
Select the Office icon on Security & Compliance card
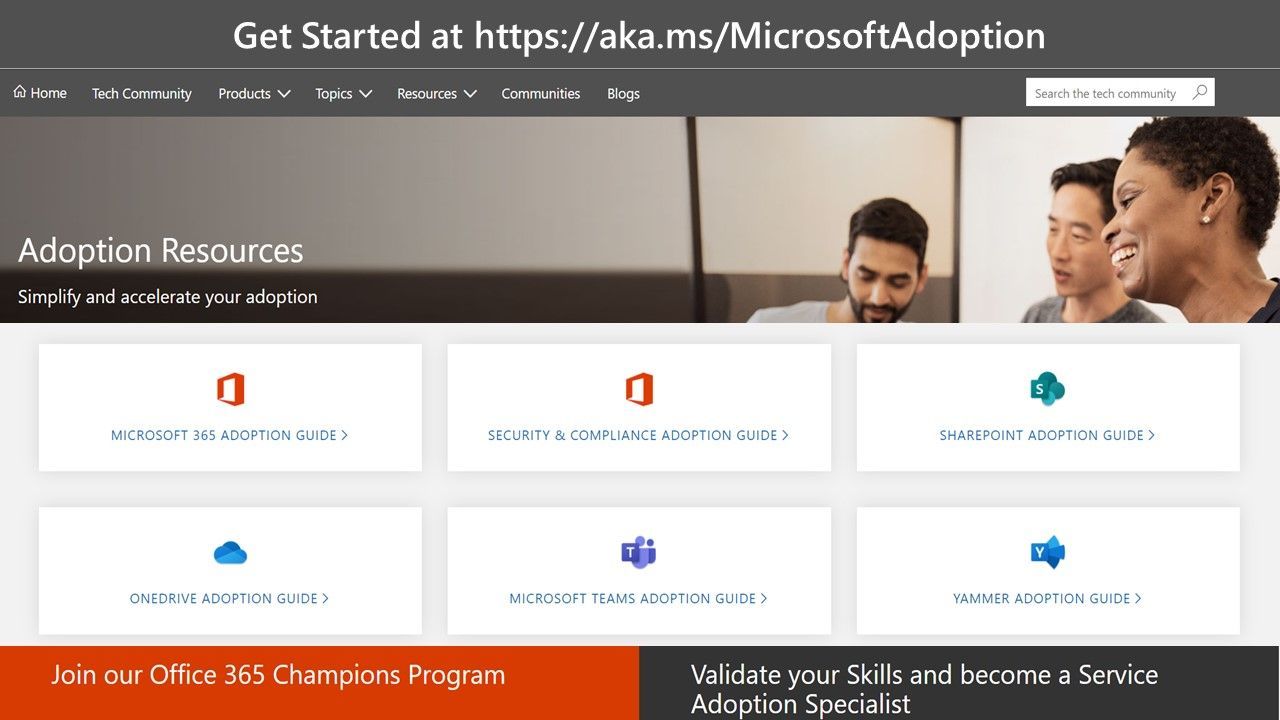[x=638, y=389]
